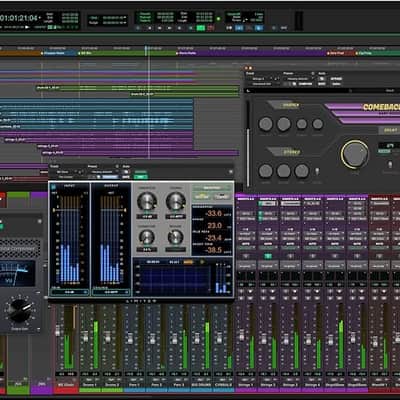Click large output knob on compressor plugin
This screenshot has height=400, width=400.
click(x=19, y=310)
